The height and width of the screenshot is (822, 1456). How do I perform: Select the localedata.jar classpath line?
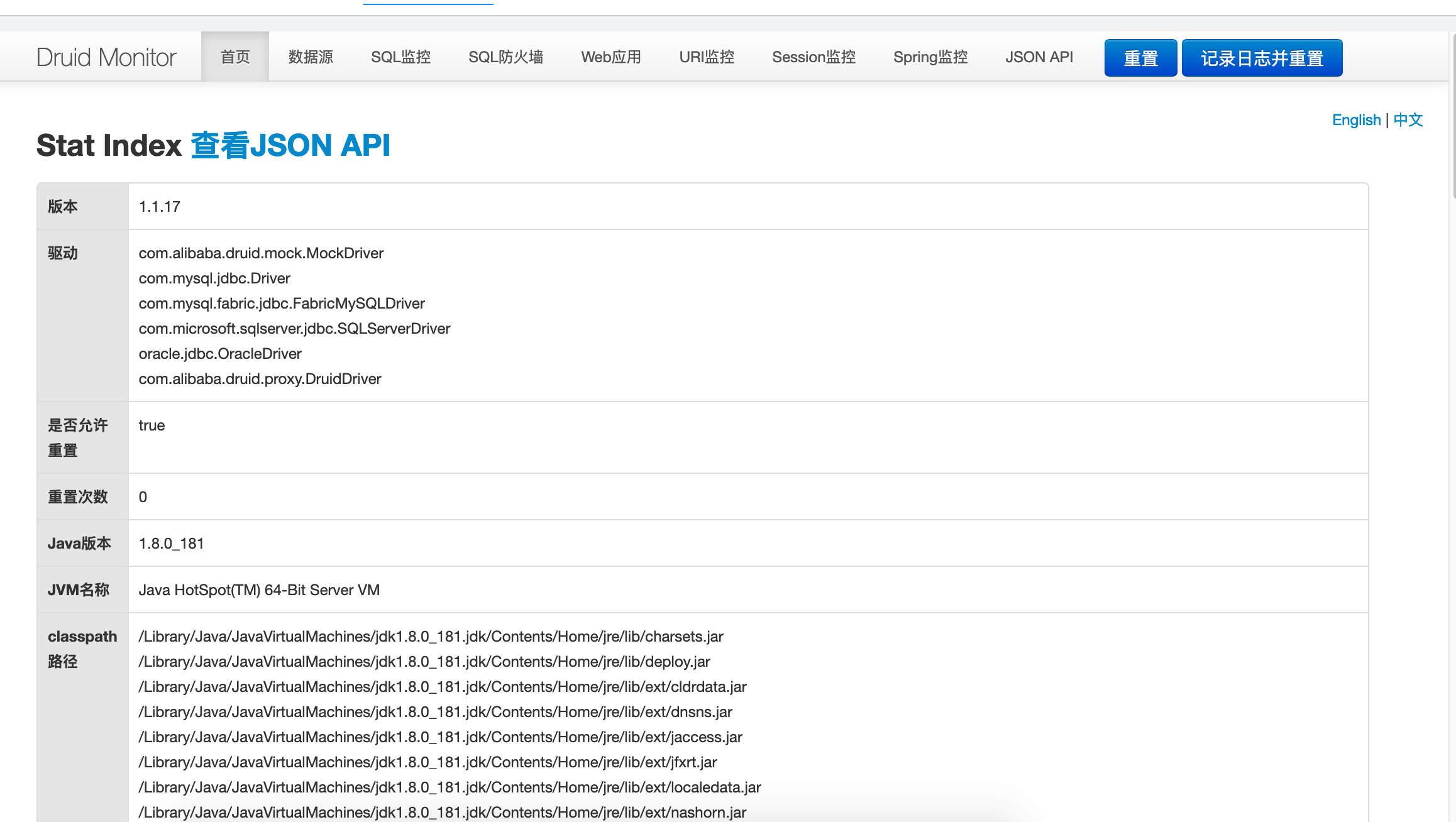click(x=449, y=787)
